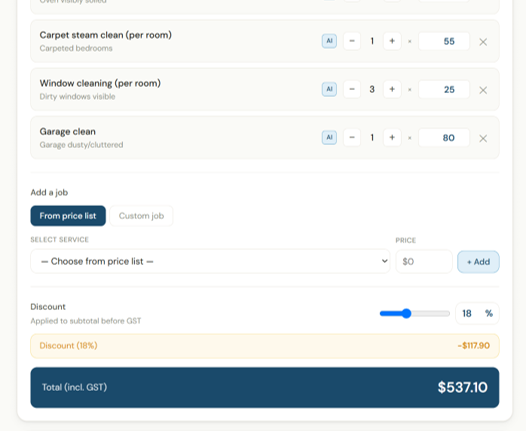Click Carpeted bedrooms note
This screenshot has width=526, height=431.
76,48
